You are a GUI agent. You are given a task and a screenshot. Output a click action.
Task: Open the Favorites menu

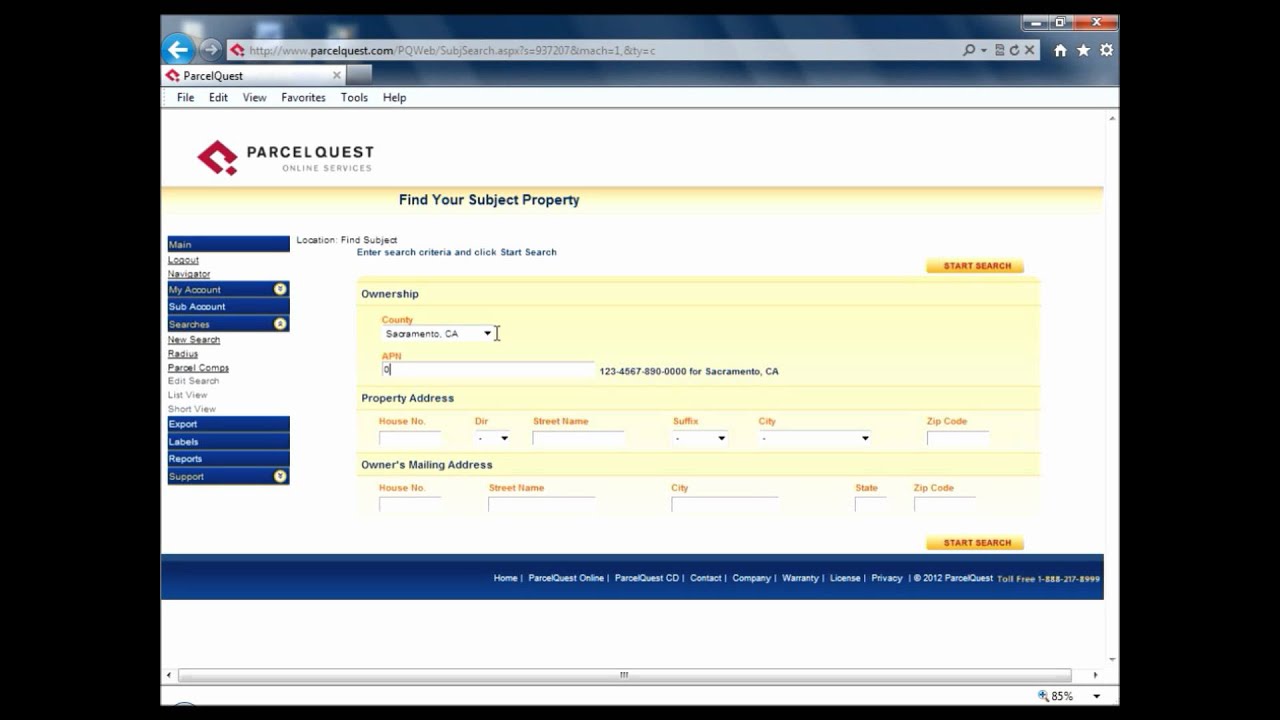[303, 97]
